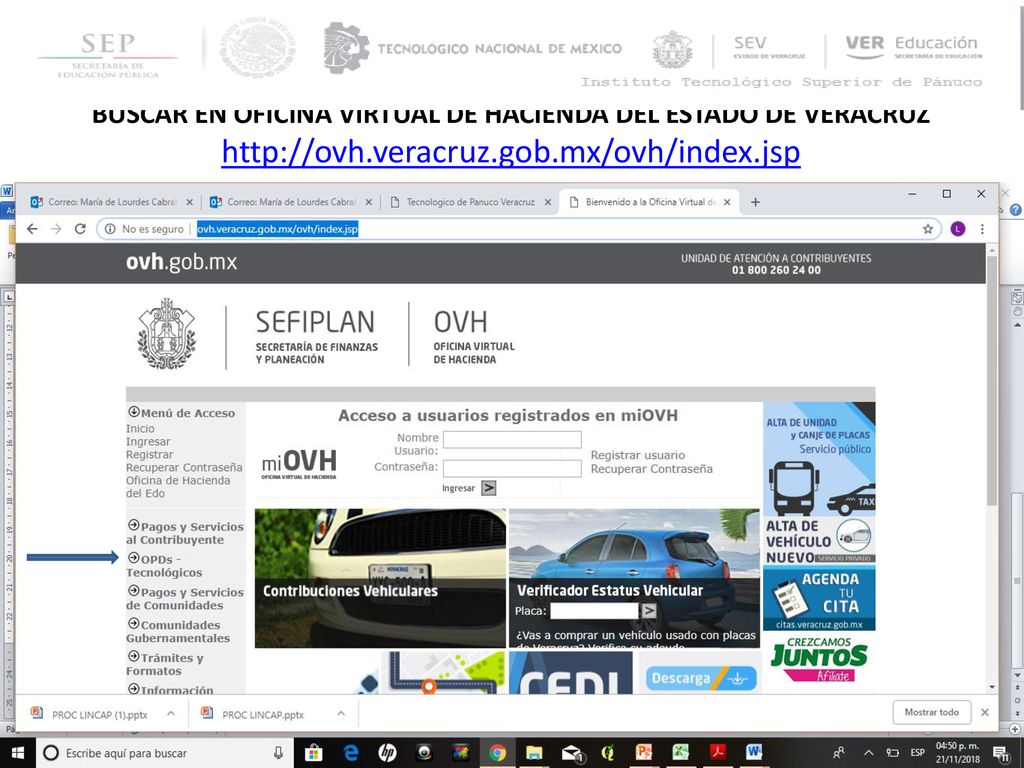Switch to Excel on the taskbar
1024x768 pixels.
pos(681,753)
